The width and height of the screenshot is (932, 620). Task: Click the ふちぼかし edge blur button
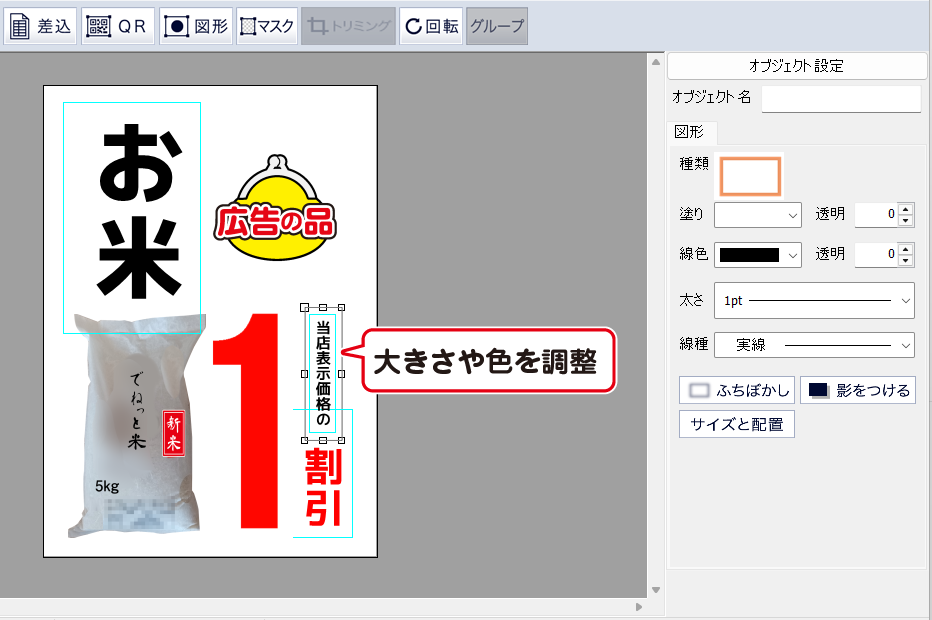coord(737,390)
